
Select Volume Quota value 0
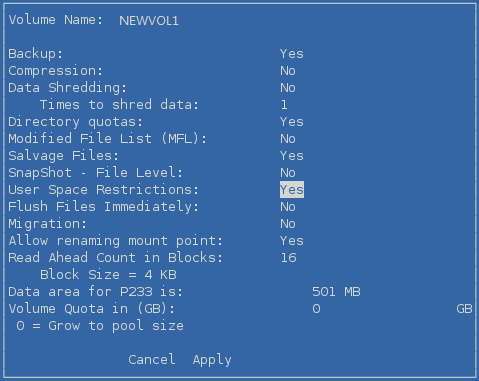pyautogui.click(x=316, y=309)
